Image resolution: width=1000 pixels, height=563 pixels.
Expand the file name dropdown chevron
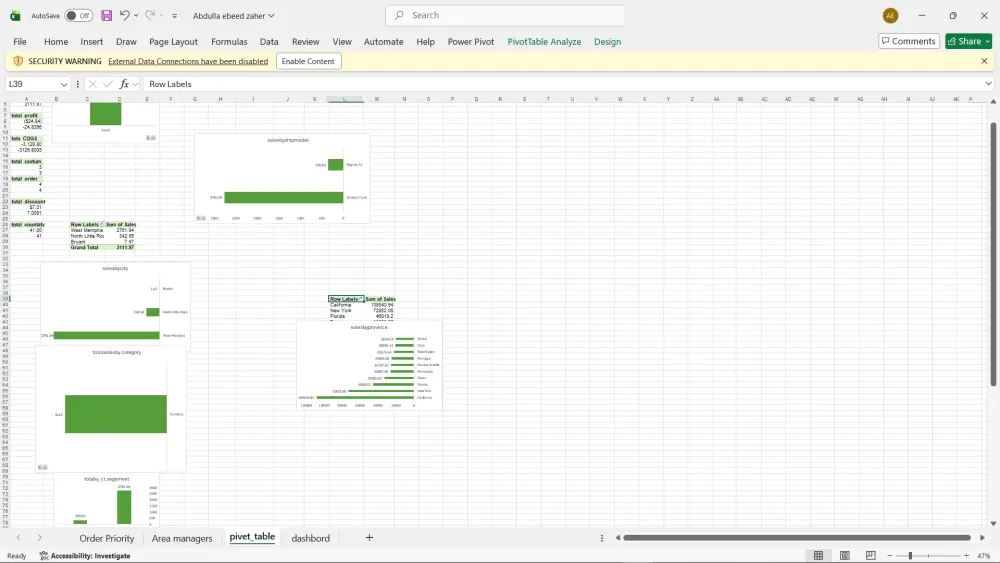271,16
